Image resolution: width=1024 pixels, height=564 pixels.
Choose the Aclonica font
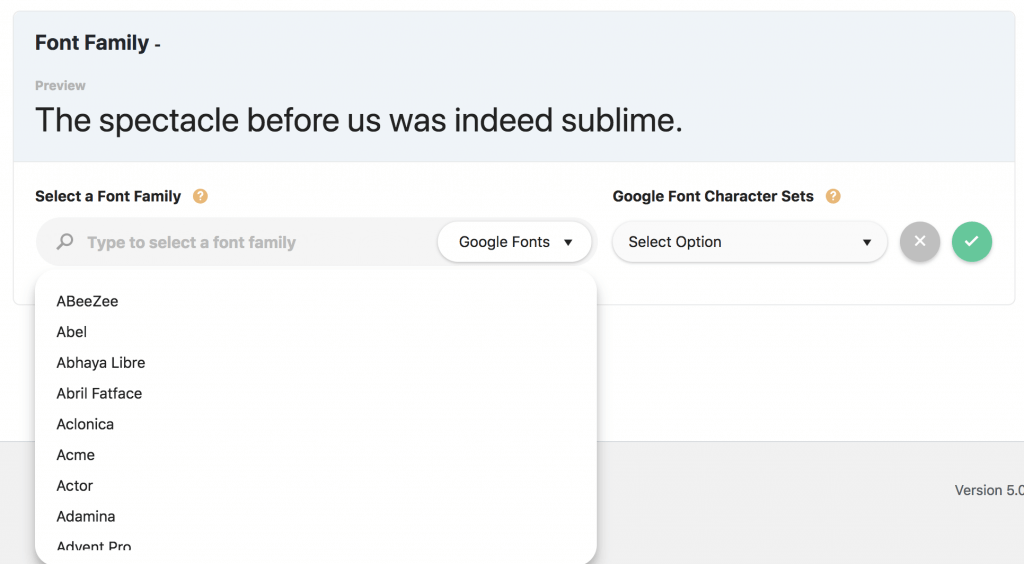click(x=85, y=424)
